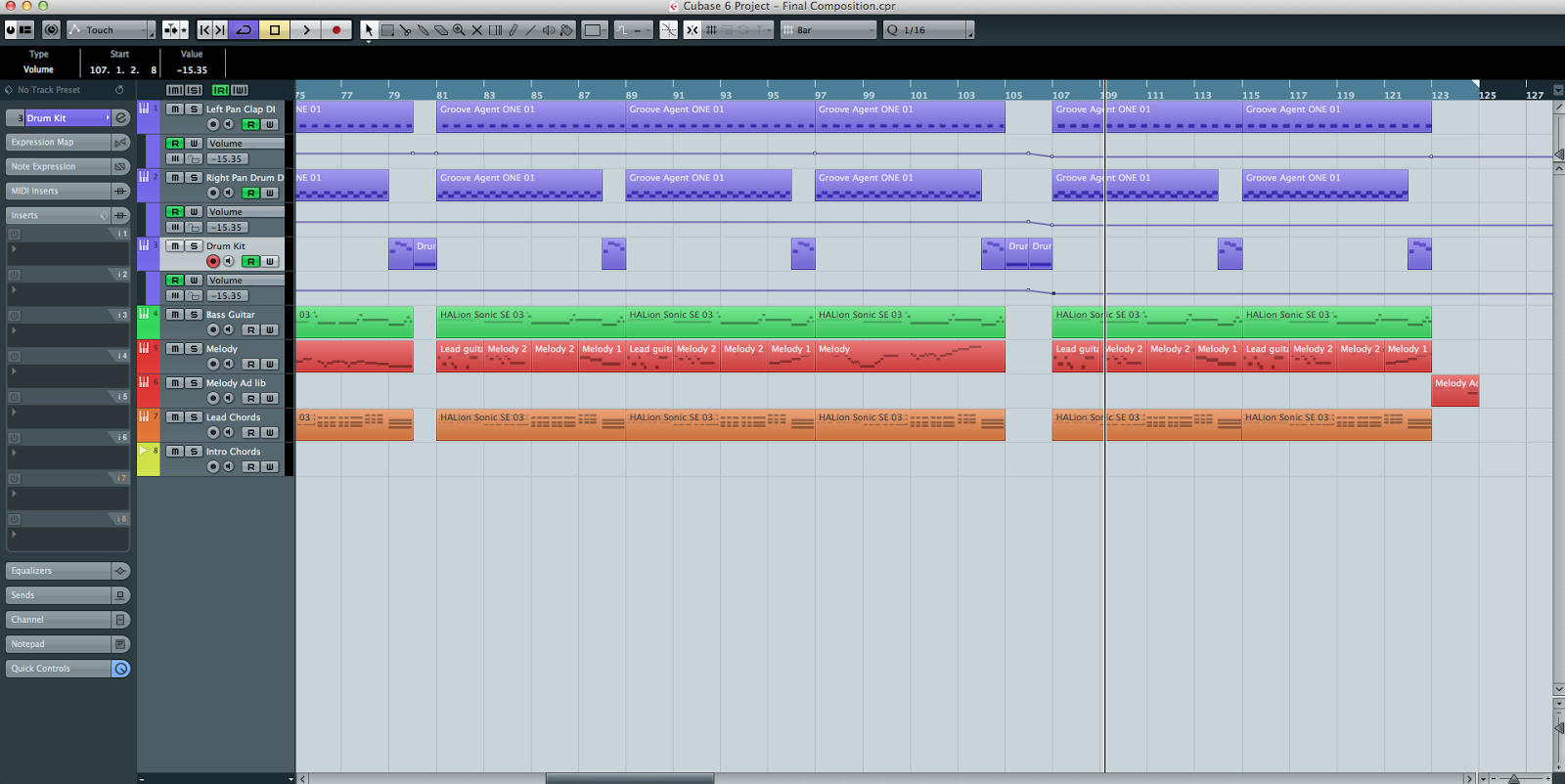Go to next marker transport button
The height and width of the screenshot is (784, 1565).
click(220, 30)
